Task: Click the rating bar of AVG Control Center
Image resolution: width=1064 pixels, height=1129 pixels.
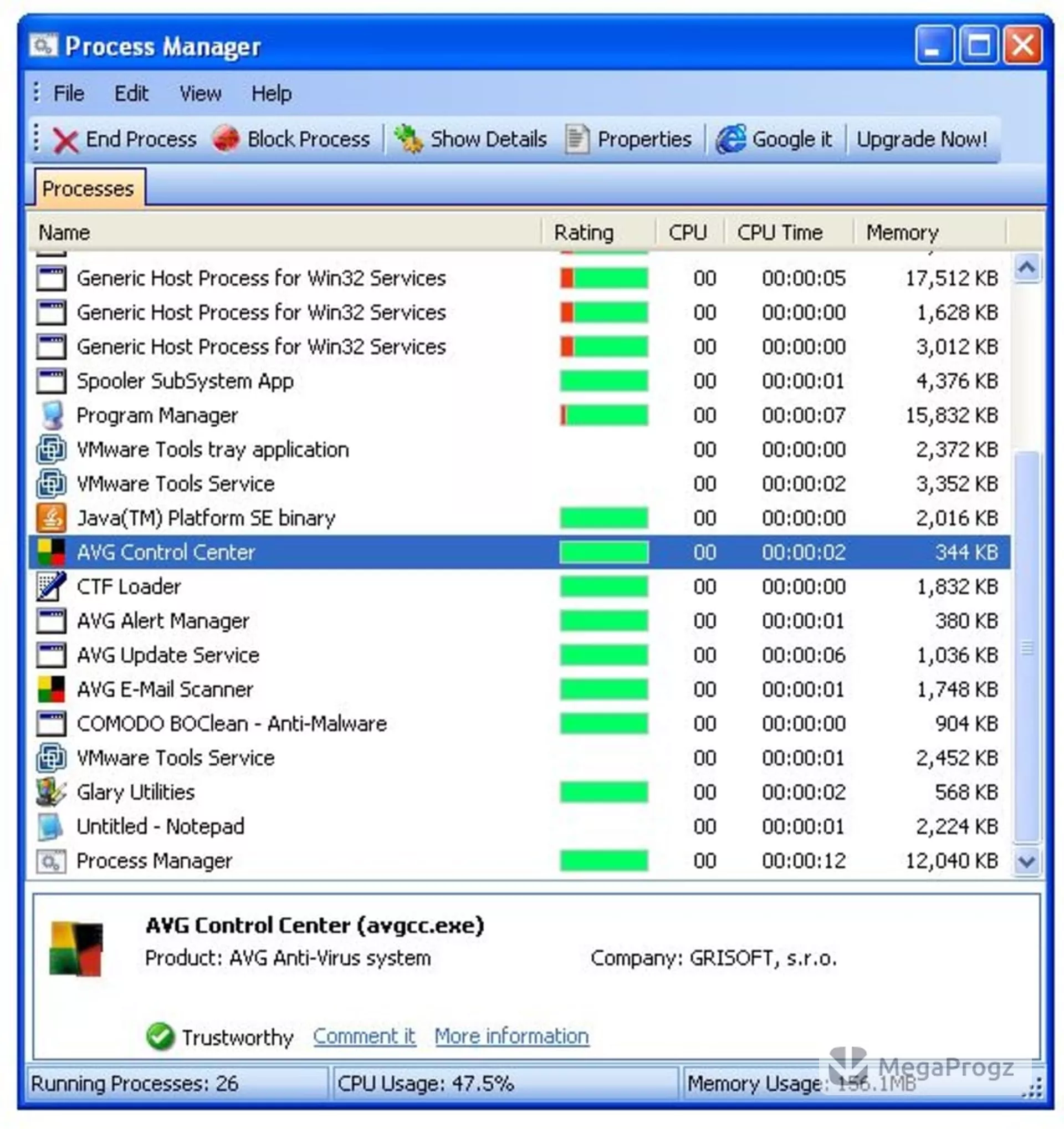Action: point(603,553)
